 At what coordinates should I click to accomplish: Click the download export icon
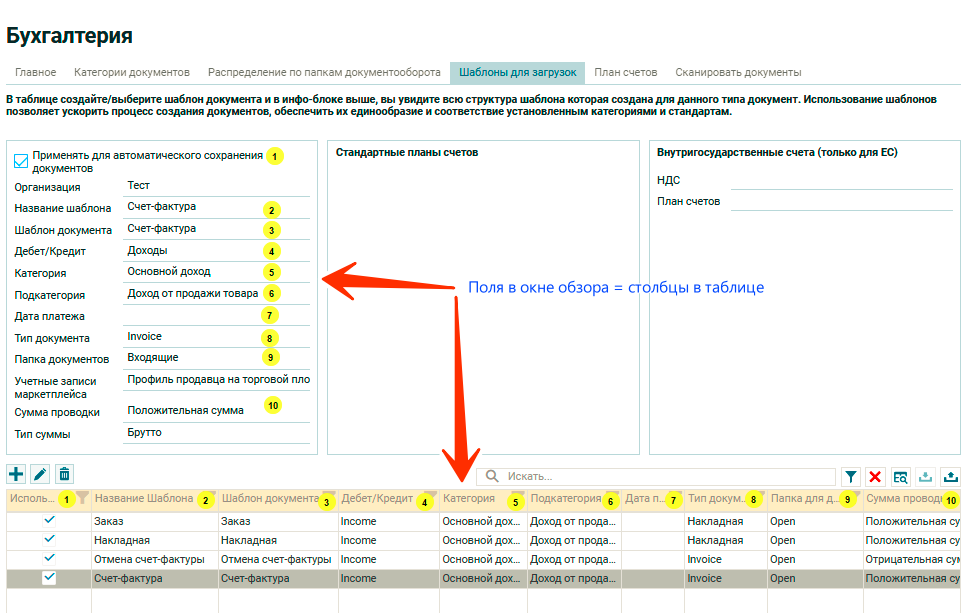pos(925,477)
